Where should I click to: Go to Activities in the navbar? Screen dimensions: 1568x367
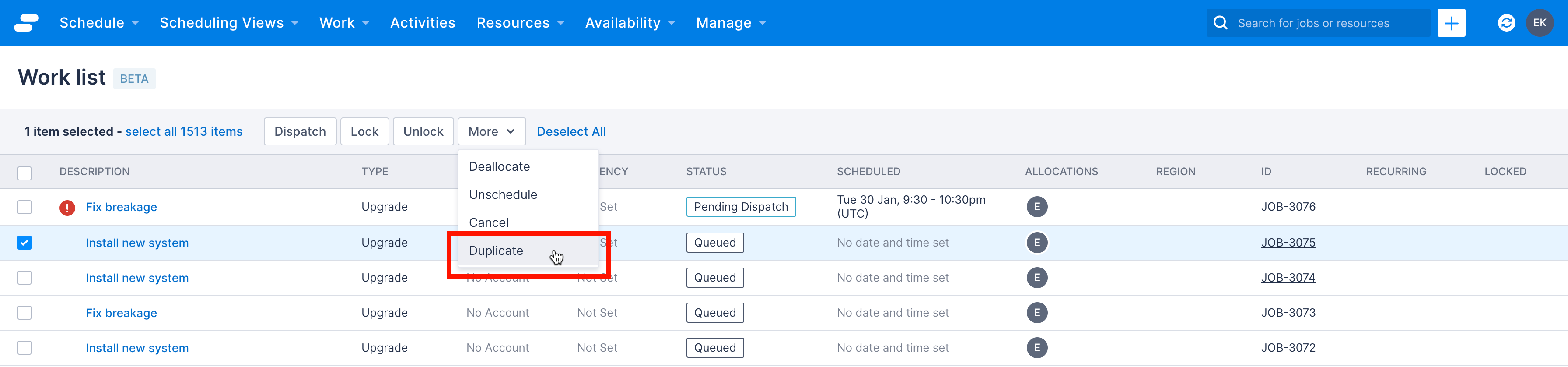coord(423,23)
